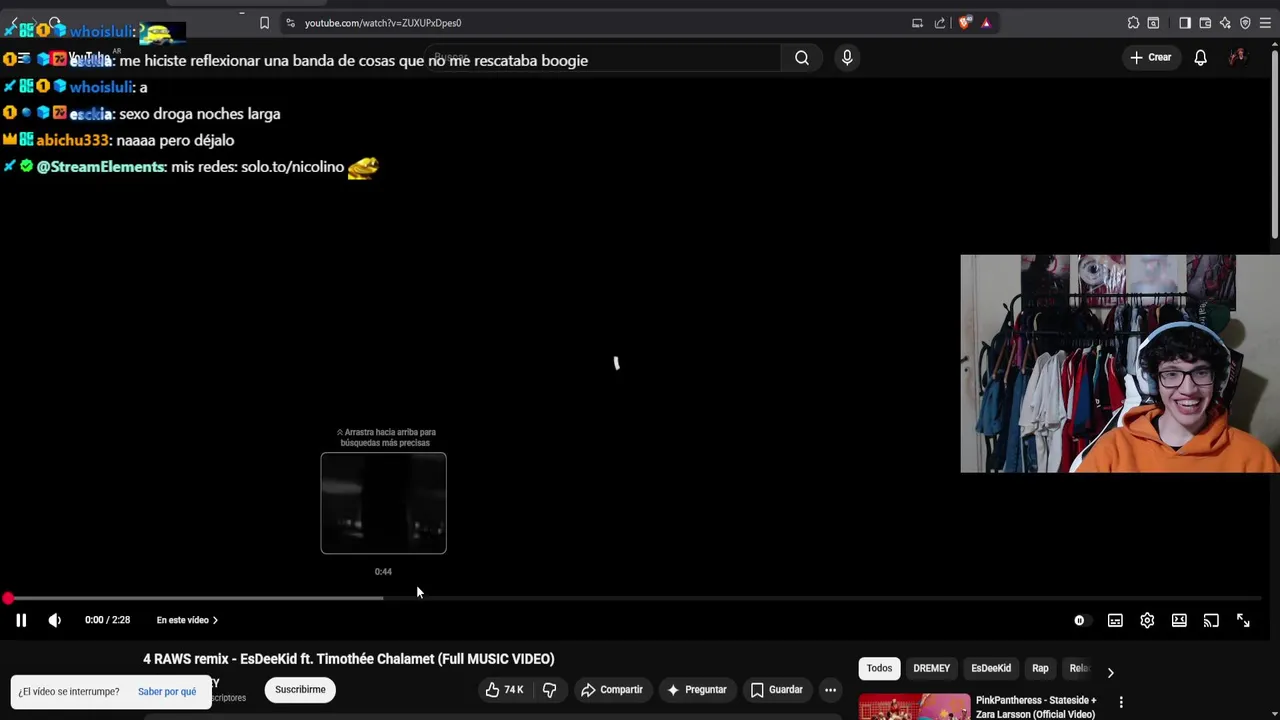Dislike the video with thumbs down

[549, 689]
